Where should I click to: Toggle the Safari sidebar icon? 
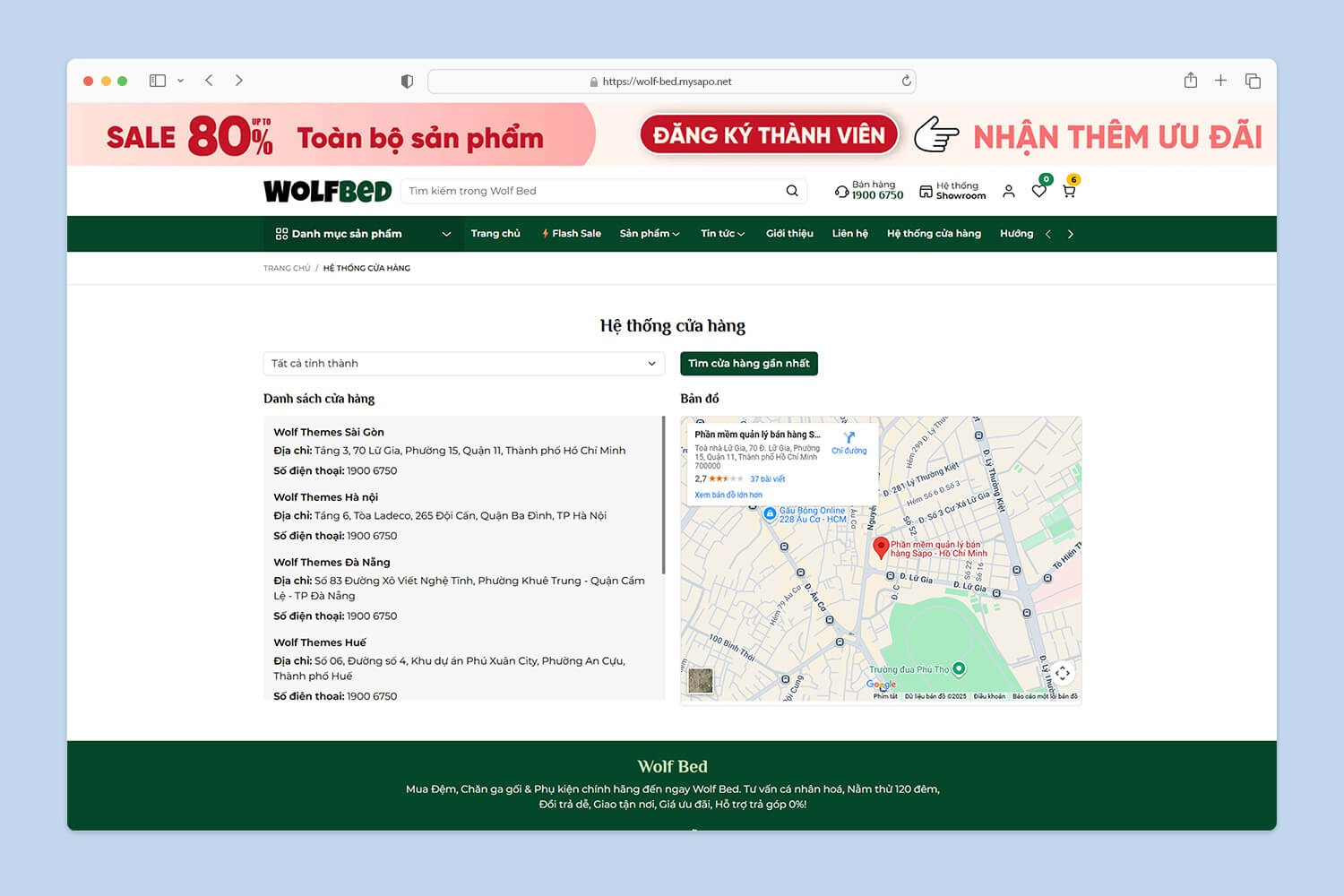tap(158, 81)
